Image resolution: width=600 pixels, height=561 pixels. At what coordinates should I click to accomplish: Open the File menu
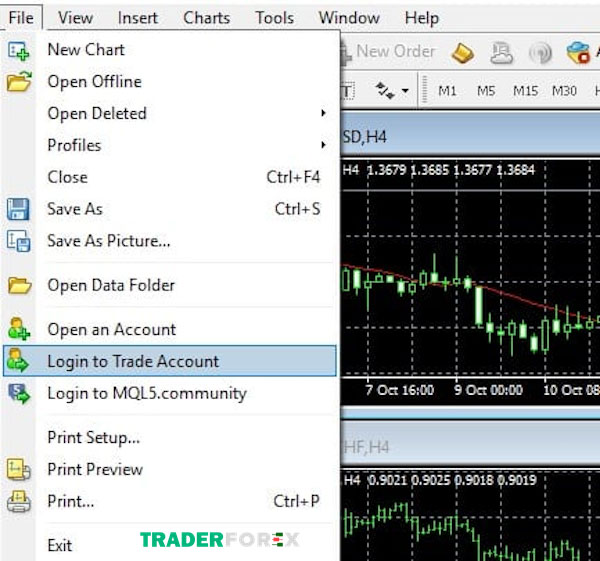pyautogui.click(x=21, y=18)
